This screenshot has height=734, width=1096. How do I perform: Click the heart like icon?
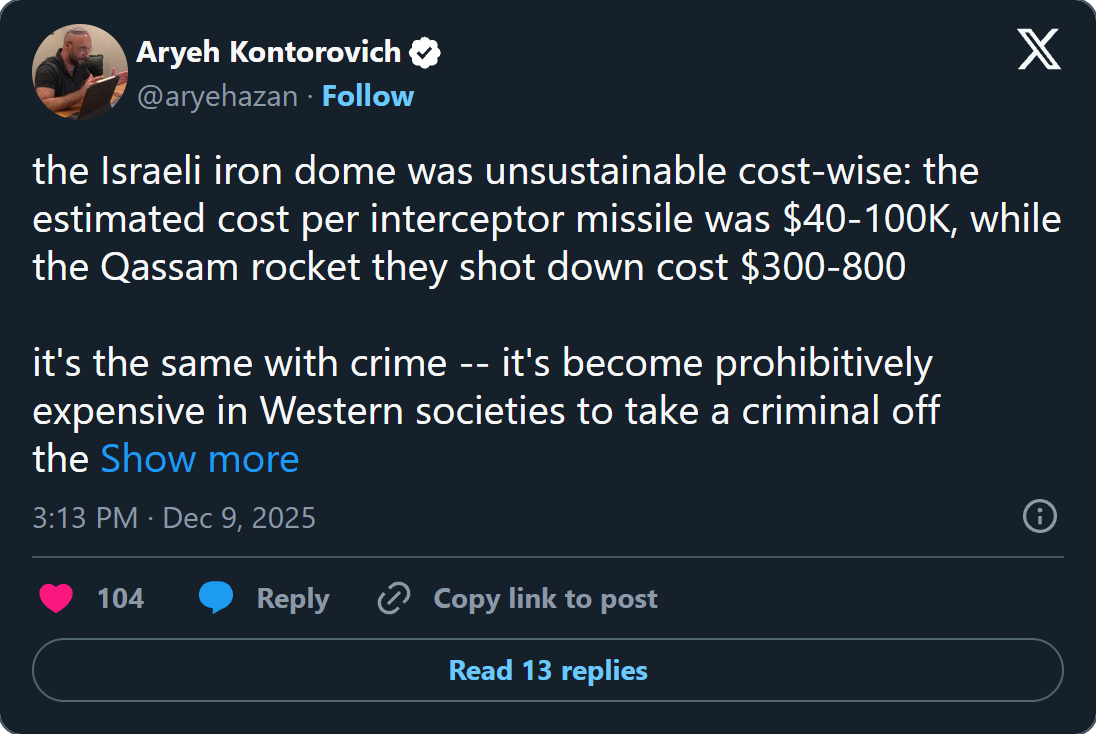click(56, 598)
